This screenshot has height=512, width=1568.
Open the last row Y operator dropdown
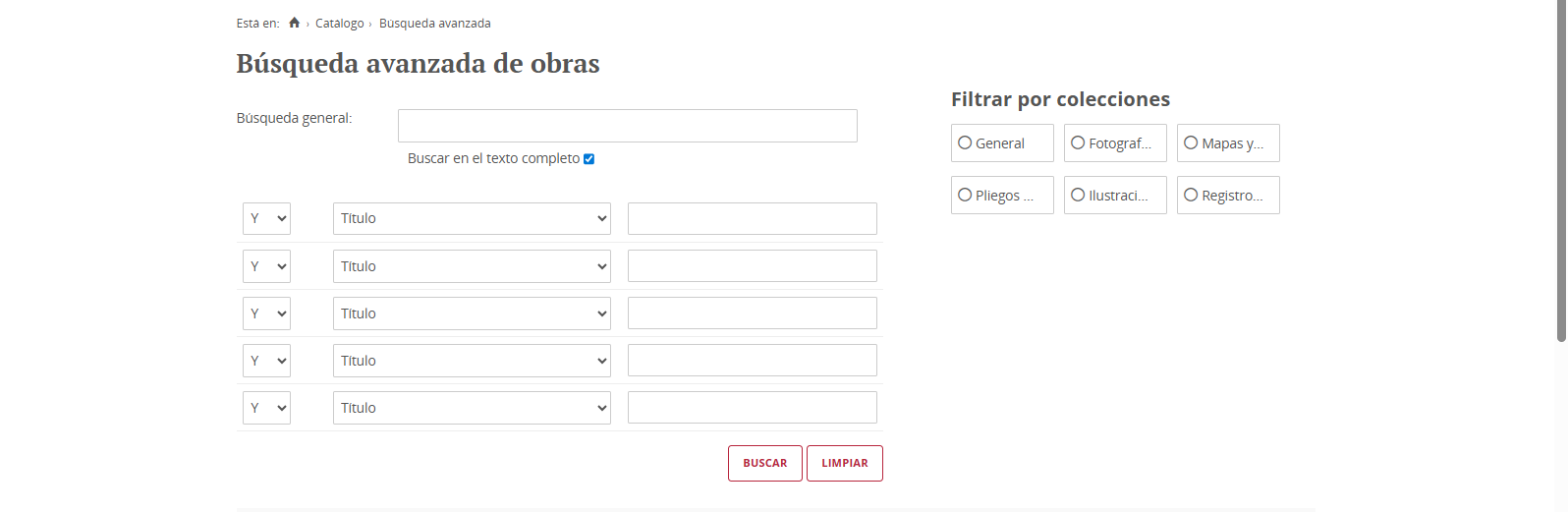click(x=266, y=408)
